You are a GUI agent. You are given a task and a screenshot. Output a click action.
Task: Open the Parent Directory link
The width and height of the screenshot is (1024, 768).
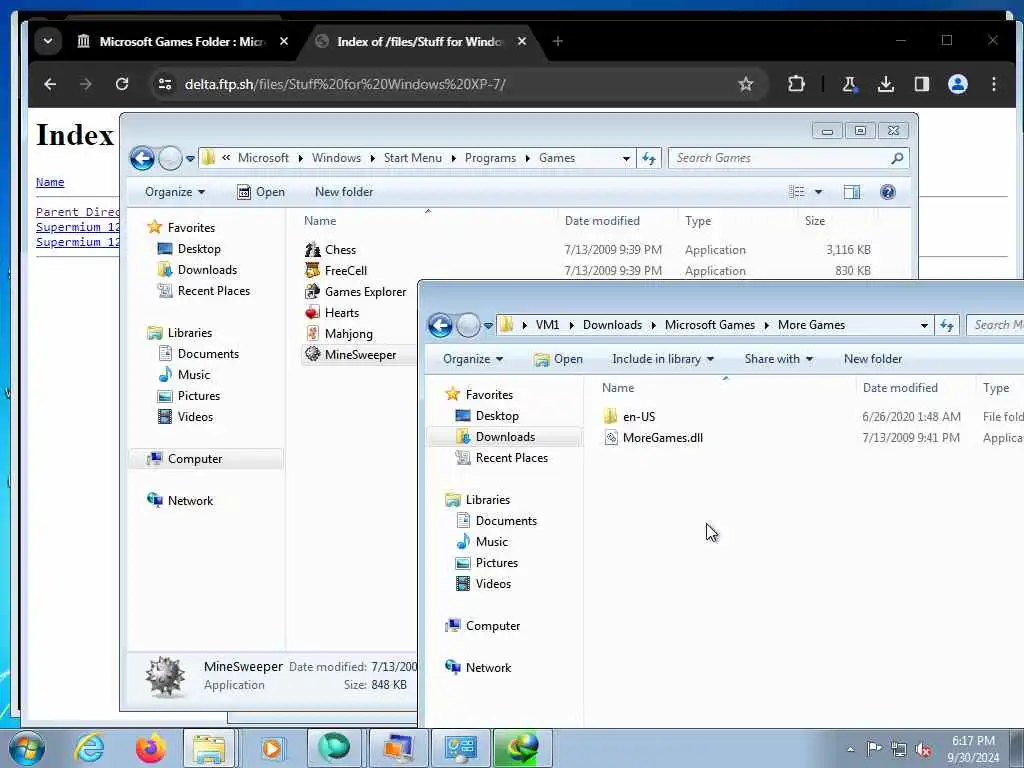coord(78,212)
